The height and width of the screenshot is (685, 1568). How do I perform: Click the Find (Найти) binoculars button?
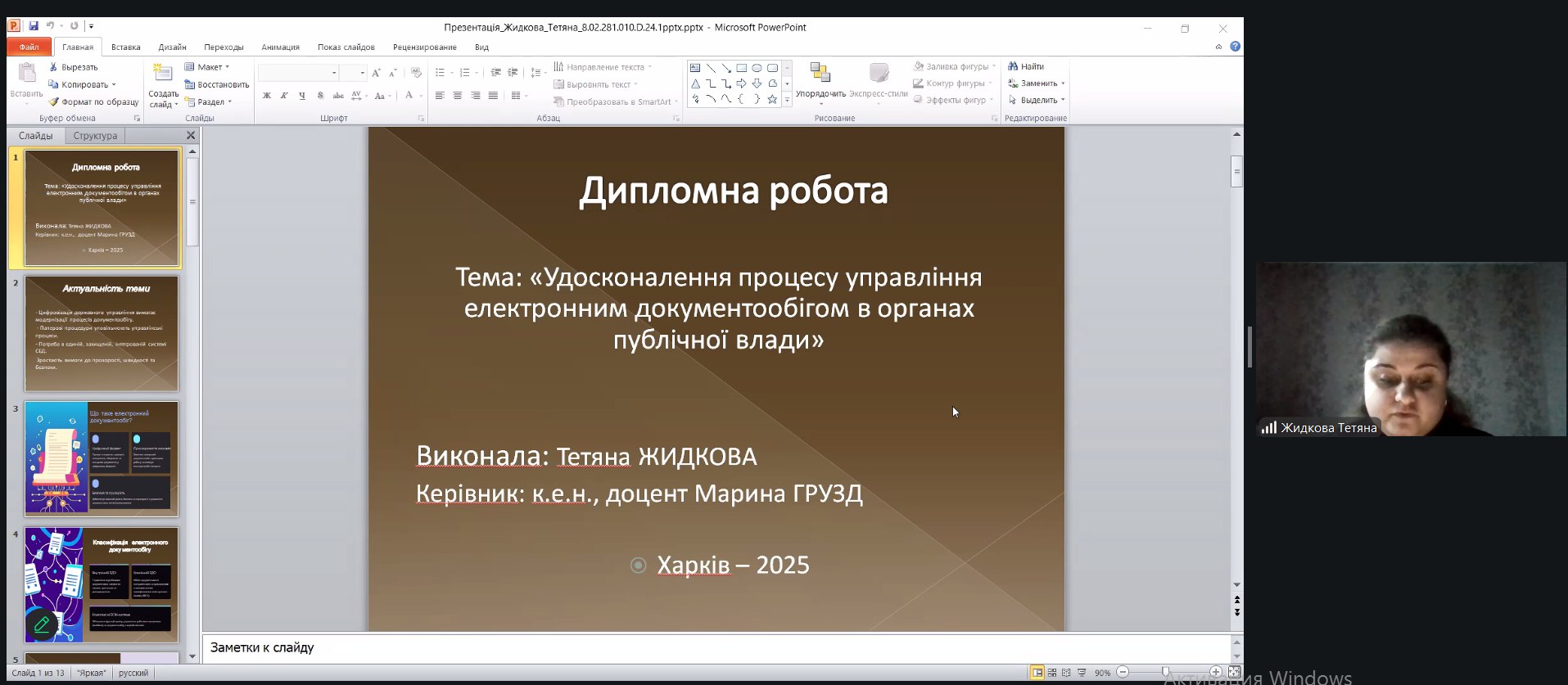point(1026,66)
